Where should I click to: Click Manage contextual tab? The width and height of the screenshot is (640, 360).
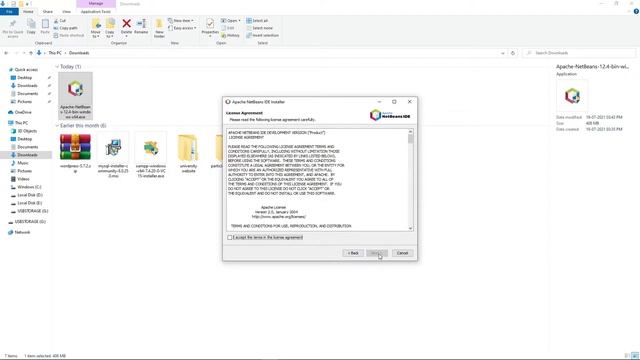coord(96,4)
